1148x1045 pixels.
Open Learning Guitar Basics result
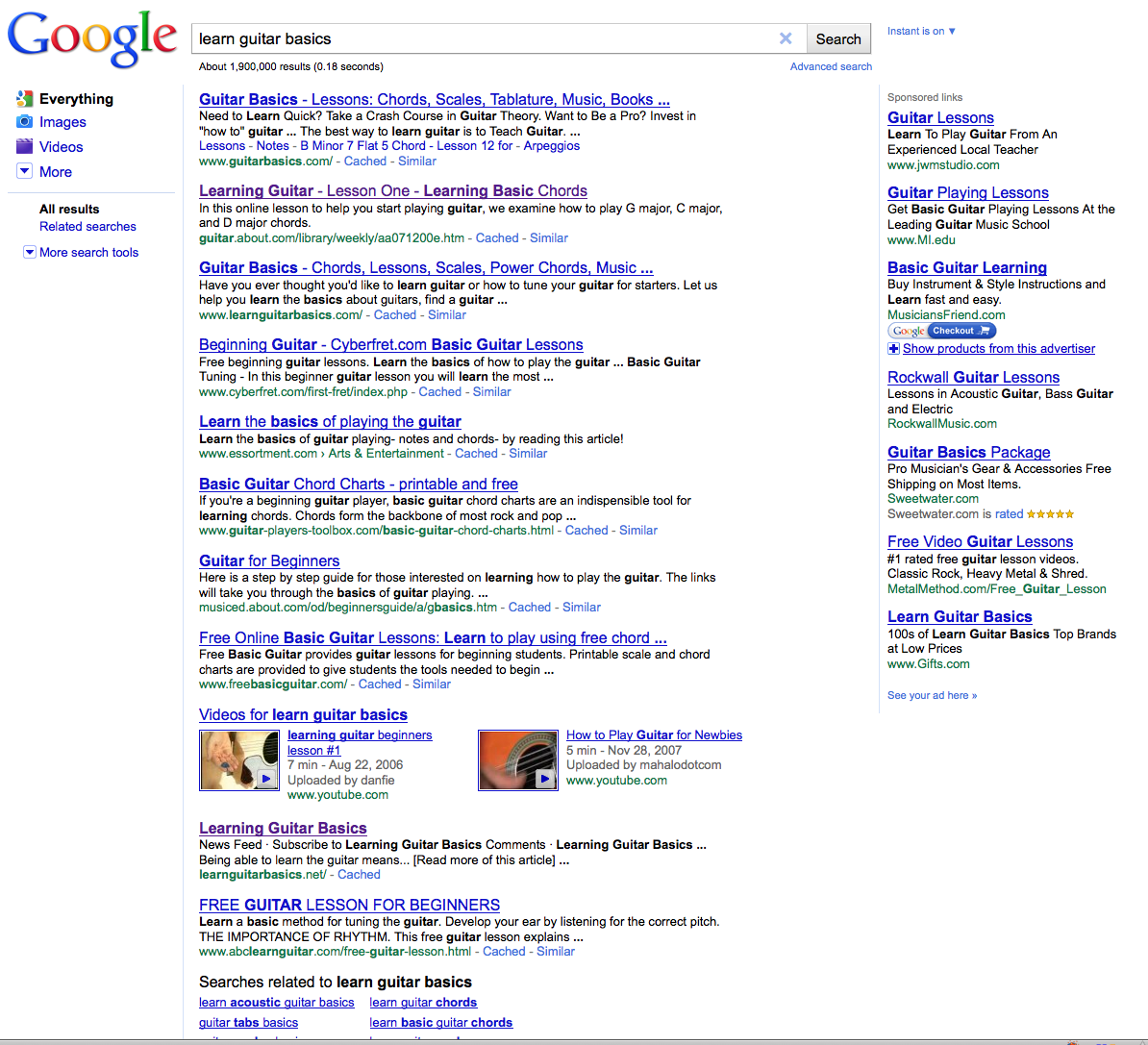(x=283, y=829)
